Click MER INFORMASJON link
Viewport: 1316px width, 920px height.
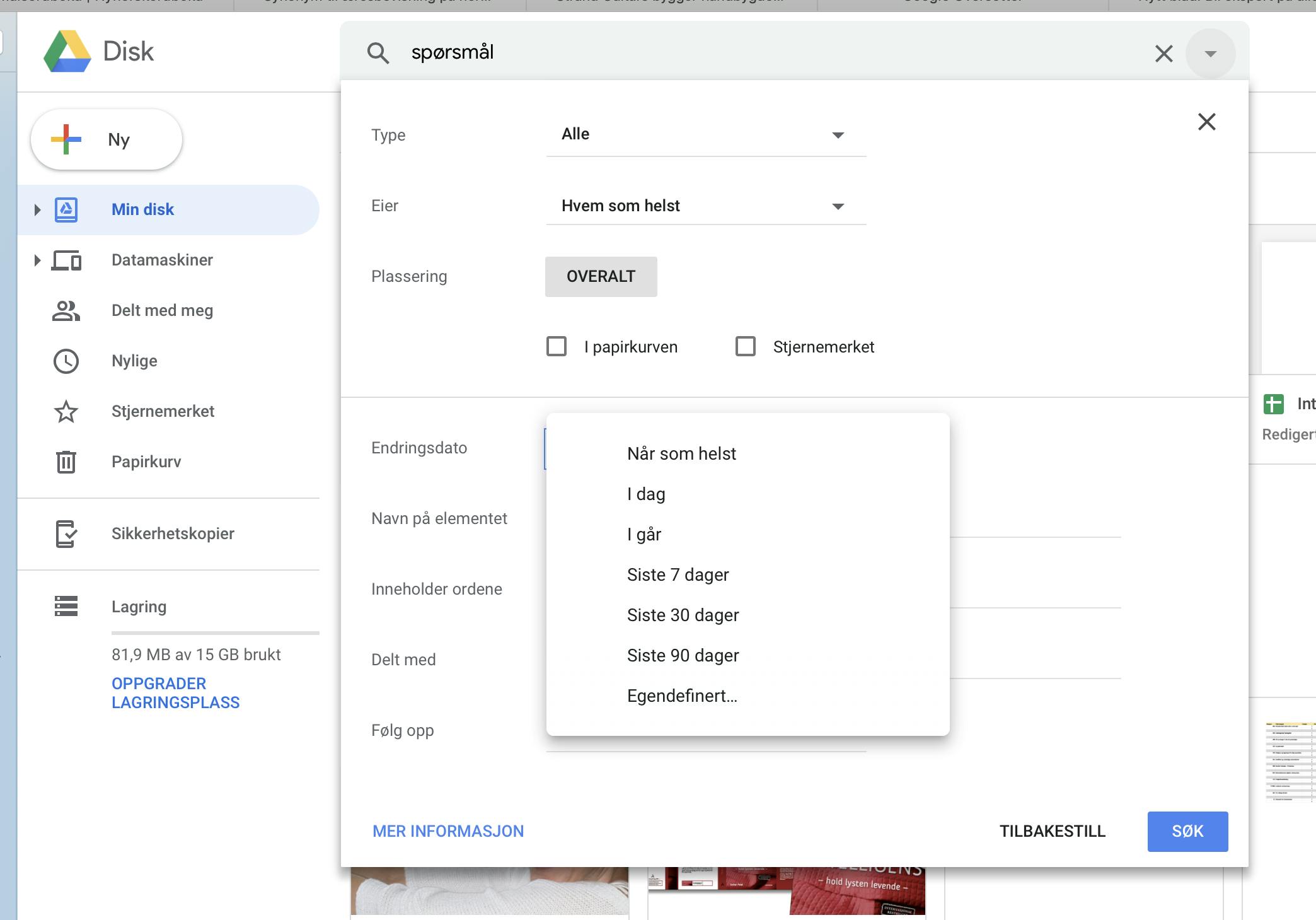pyautogui.click(x=448, y=831)
